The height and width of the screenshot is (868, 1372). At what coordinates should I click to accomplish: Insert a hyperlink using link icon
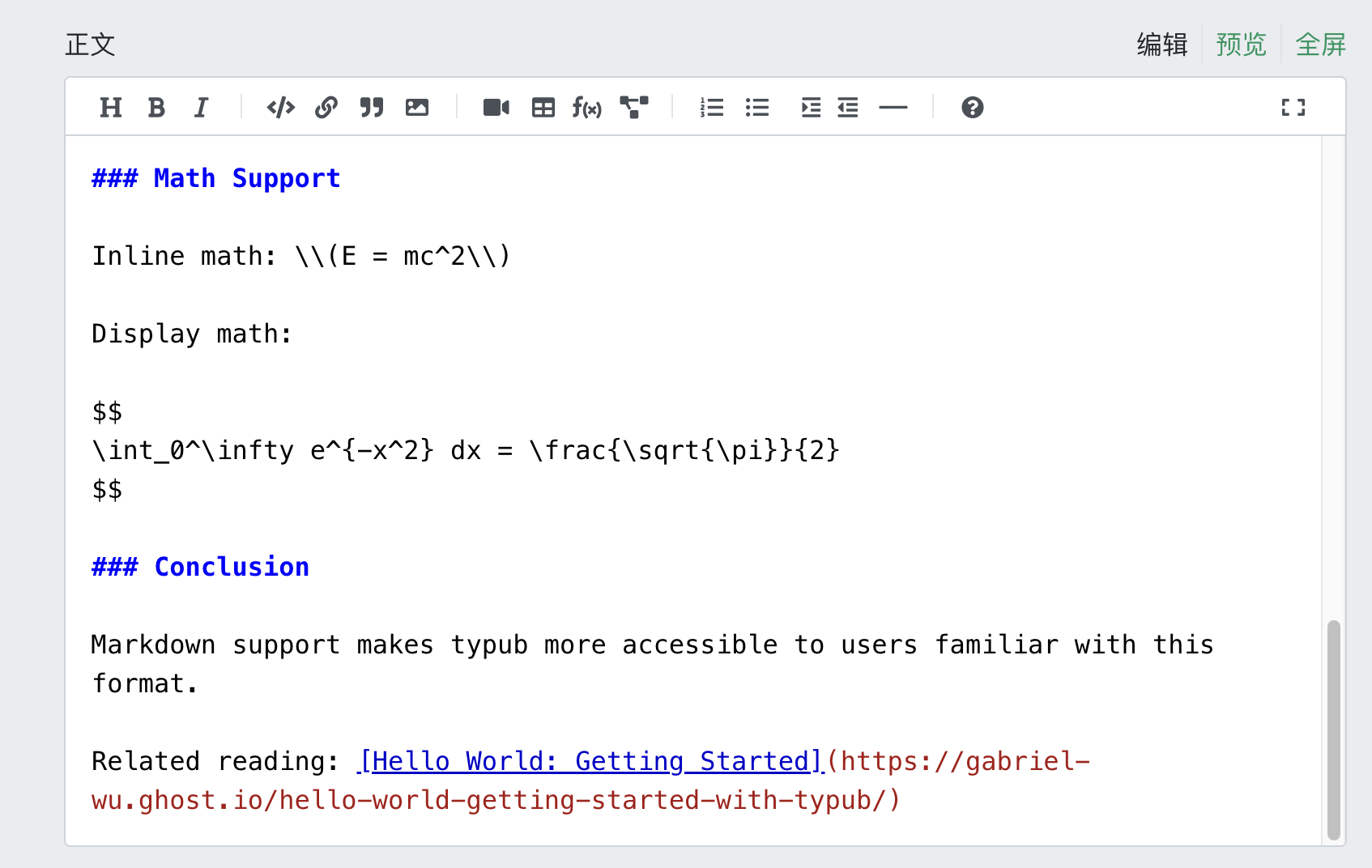point(326,108)
